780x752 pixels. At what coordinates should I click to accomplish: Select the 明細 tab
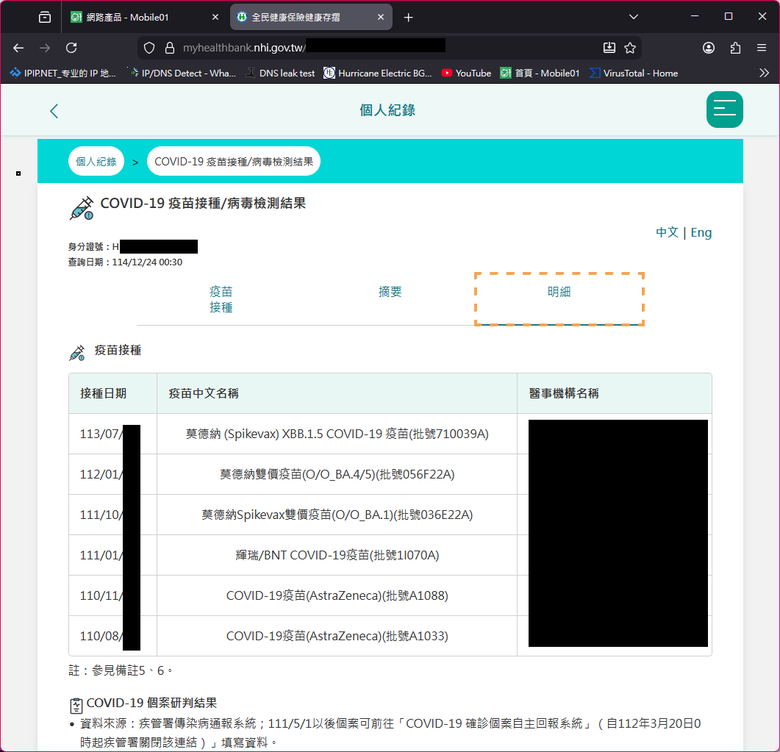tap(559, 292)
